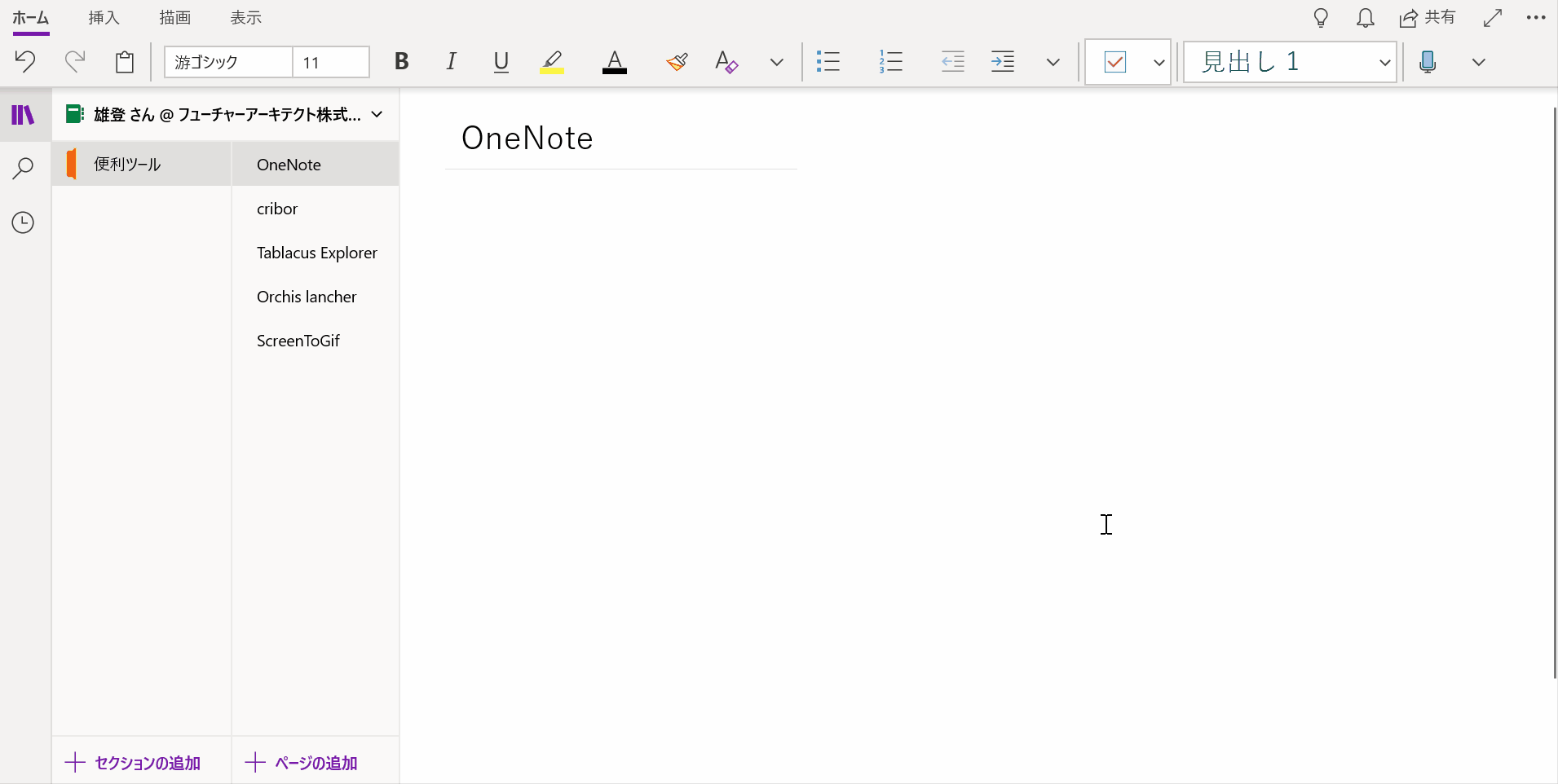The image size is (1558, 784).
Task: Toggle the numbered list
Action: pyautogui.click(x=891, y=61)
